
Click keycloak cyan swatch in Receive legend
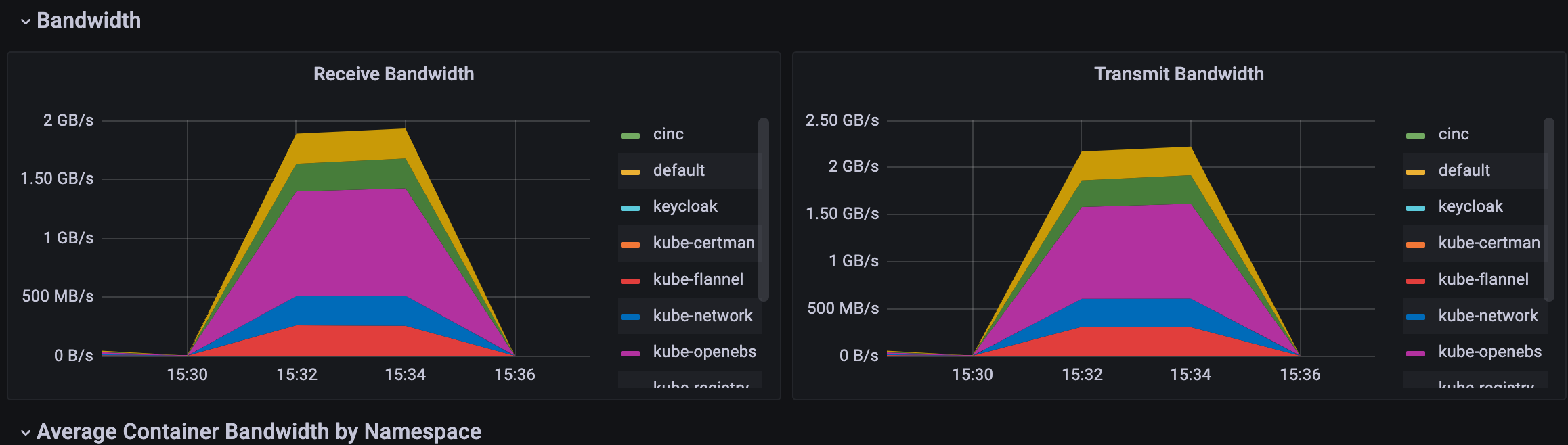click(x=630, y=208)
